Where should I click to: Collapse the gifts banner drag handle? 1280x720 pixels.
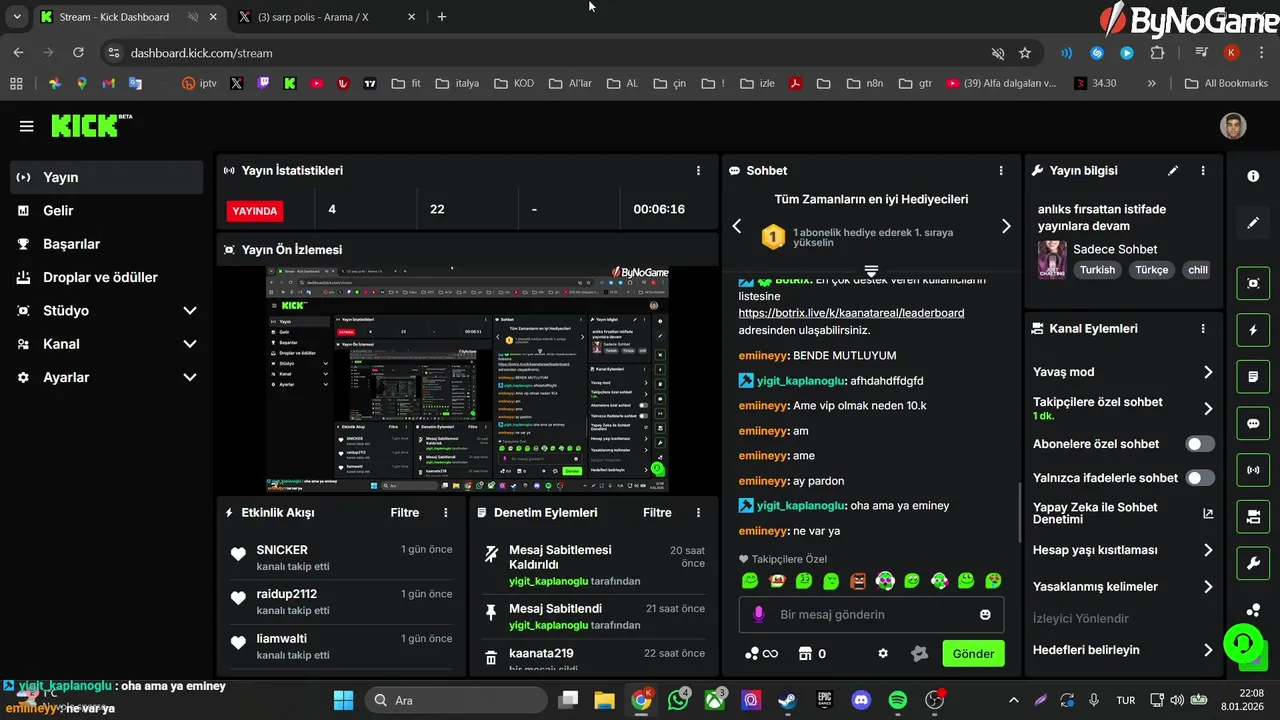point(871,271)
